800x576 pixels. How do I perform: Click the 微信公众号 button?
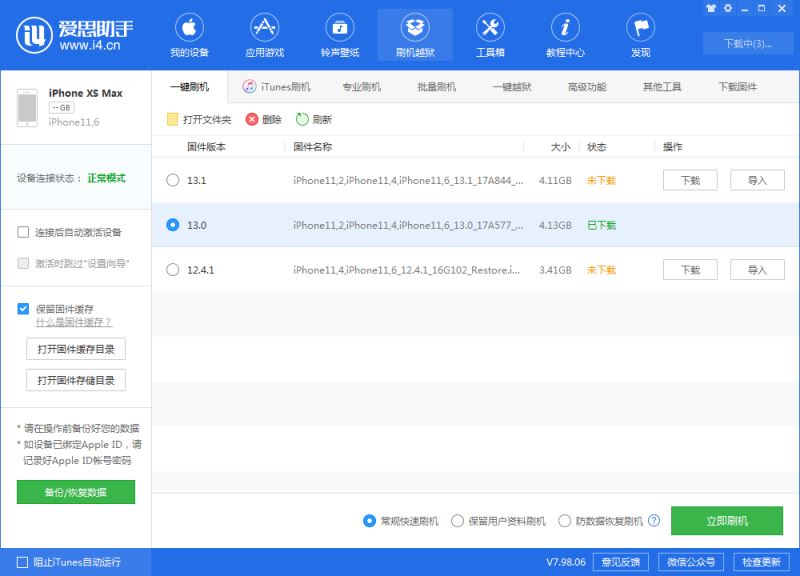[x=691, y=562]
